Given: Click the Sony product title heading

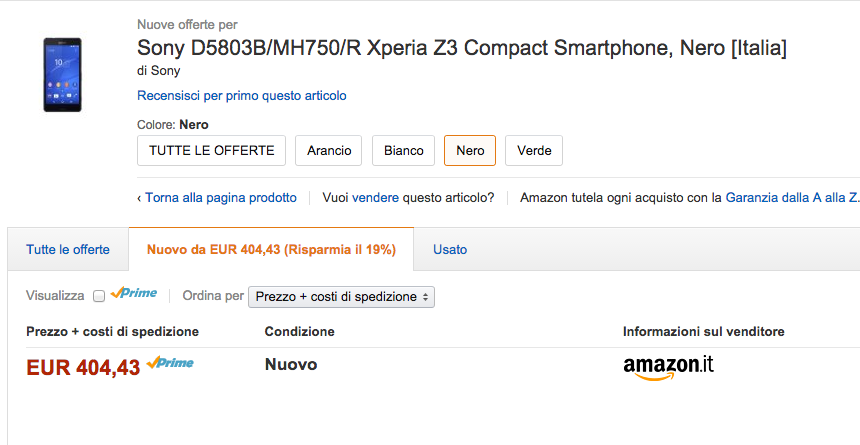Looking at the screenshot, I should click(x=461, y=48).
